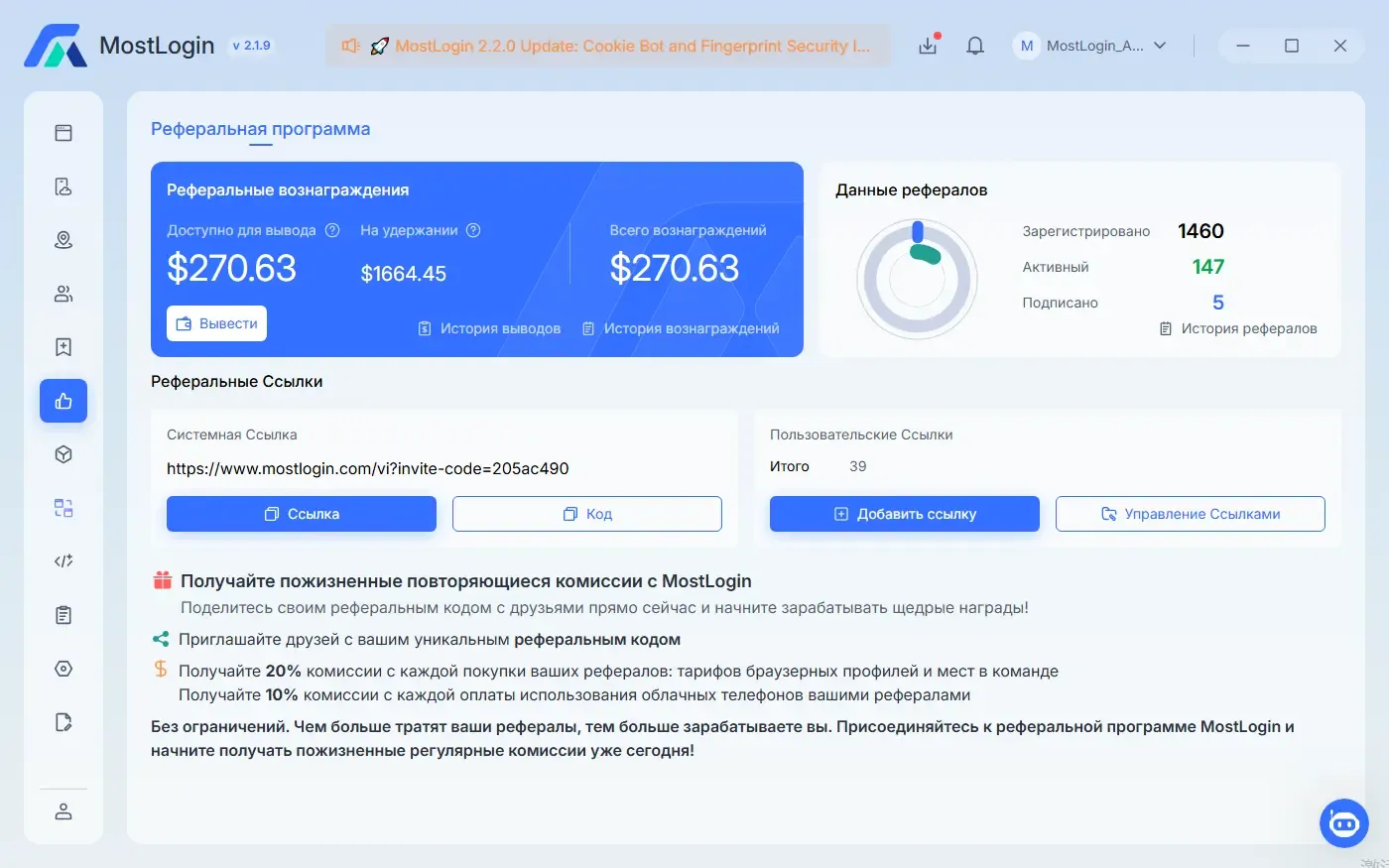The image size is (1389, 868).
Task: Open the bookmark-plus sidebar icon
Action: 63,347
